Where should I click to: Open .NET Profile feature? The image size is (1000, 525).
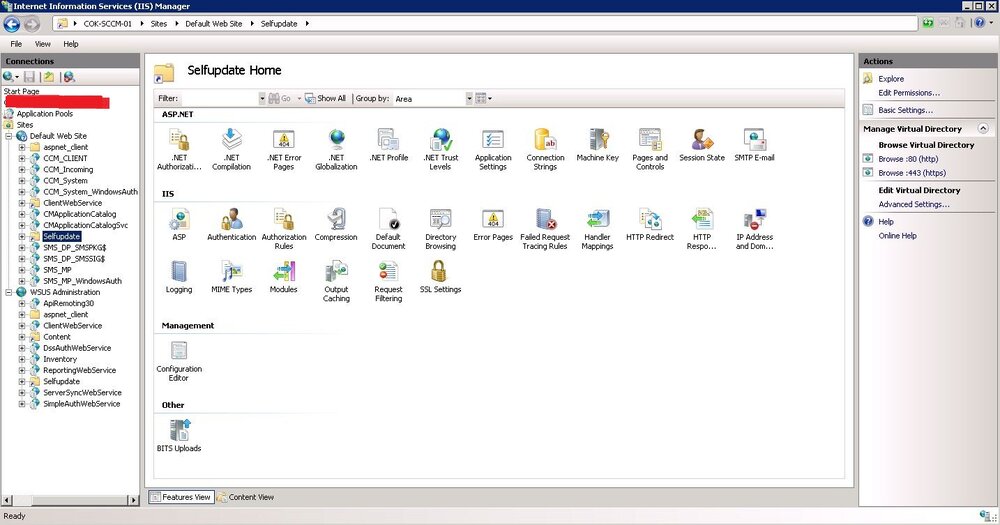click(x=388, y=145)
